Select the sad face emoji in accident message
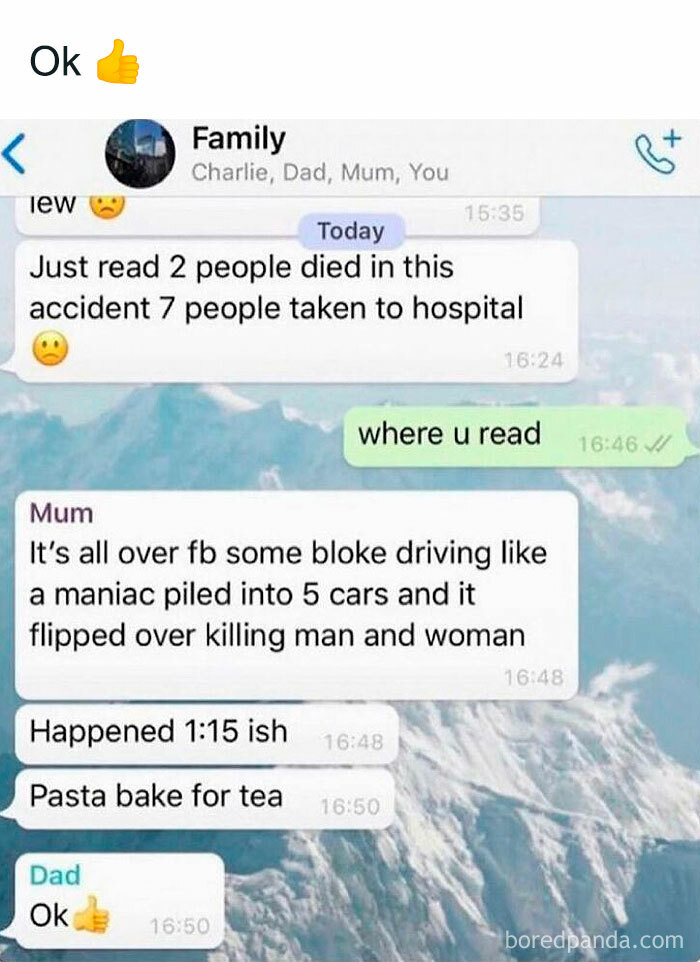Viewport: 700px width, 962px height. [50, 348]
